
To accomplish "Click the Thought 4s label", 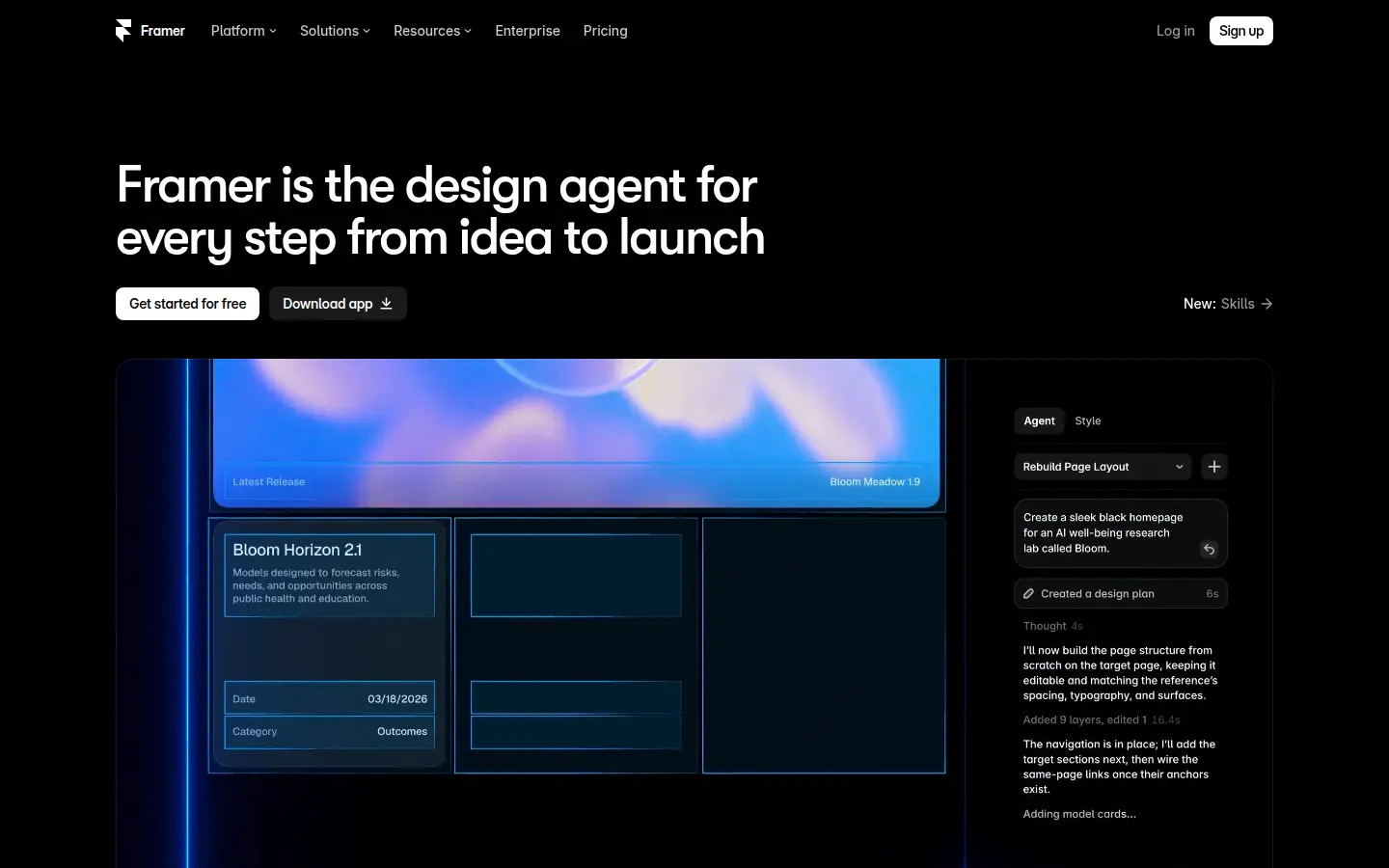I will pos(1052,626).
